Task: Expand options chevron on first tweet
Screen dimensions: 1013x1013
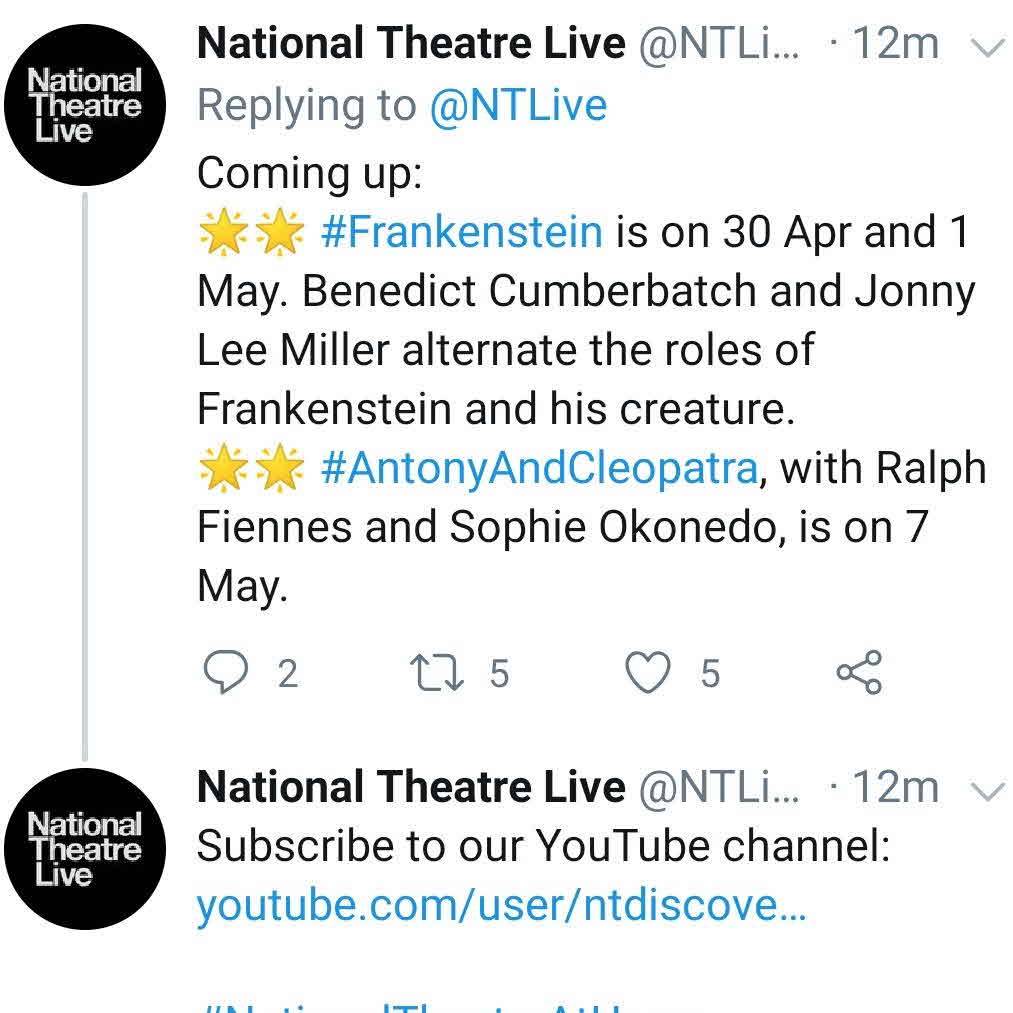Action: click(986, 48)
